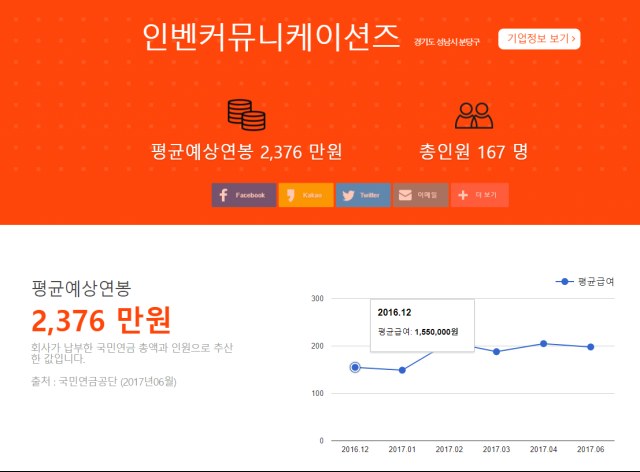Share by email (이메일) button

[x=419, y=195]
